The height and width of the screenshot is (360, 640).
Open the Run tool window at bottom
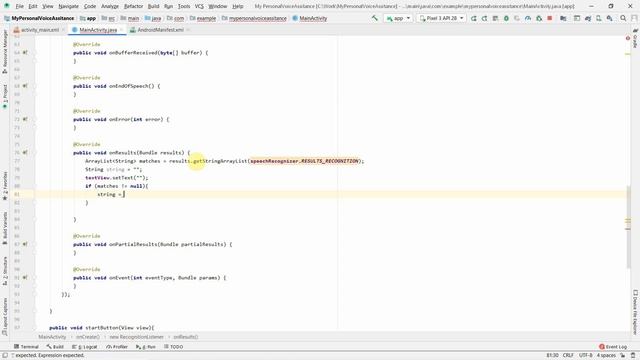click(146, 347)
